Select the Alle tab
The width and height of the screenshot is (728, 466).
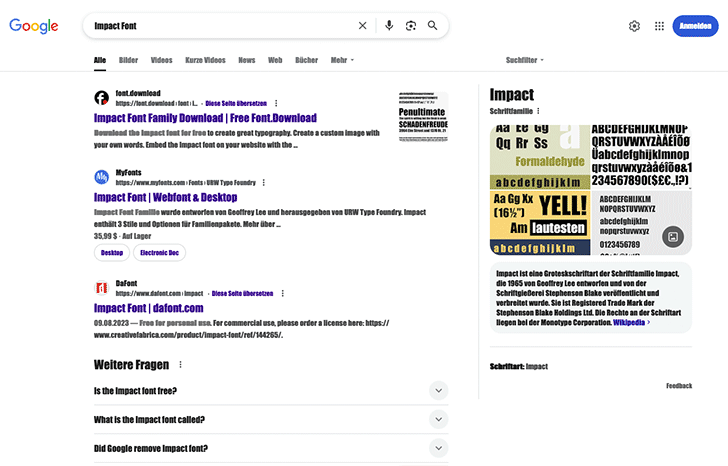pos(100,60)
